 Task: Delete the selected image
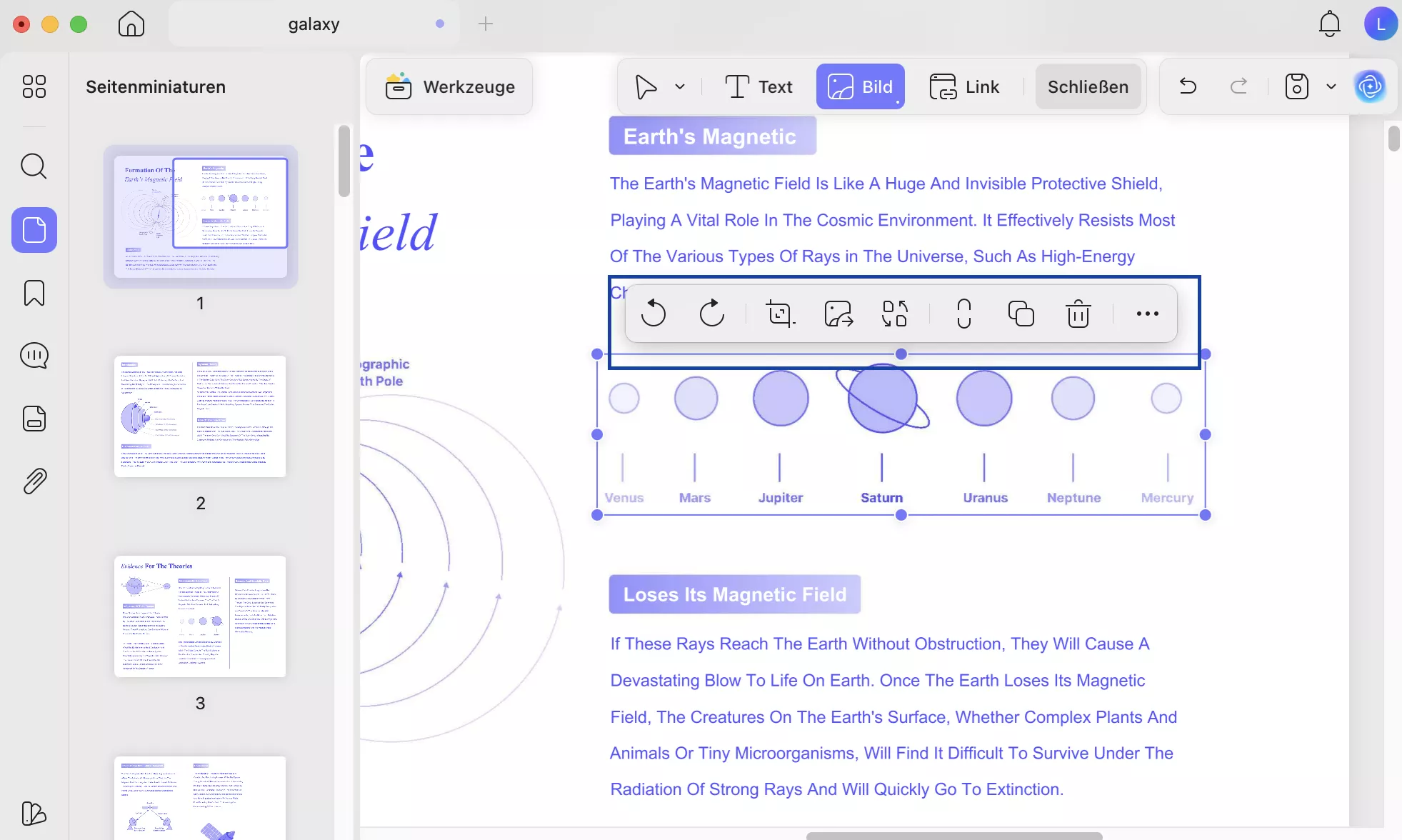[x=1078, y=314]
